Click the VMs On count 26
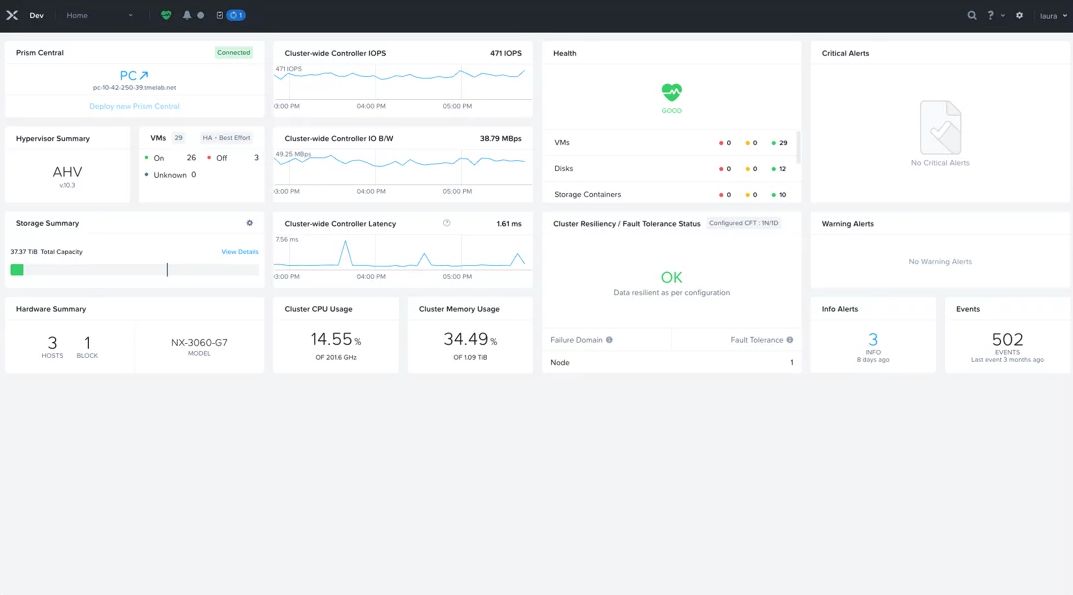This screenshot has width=1073, height=595. click(192, 157)
